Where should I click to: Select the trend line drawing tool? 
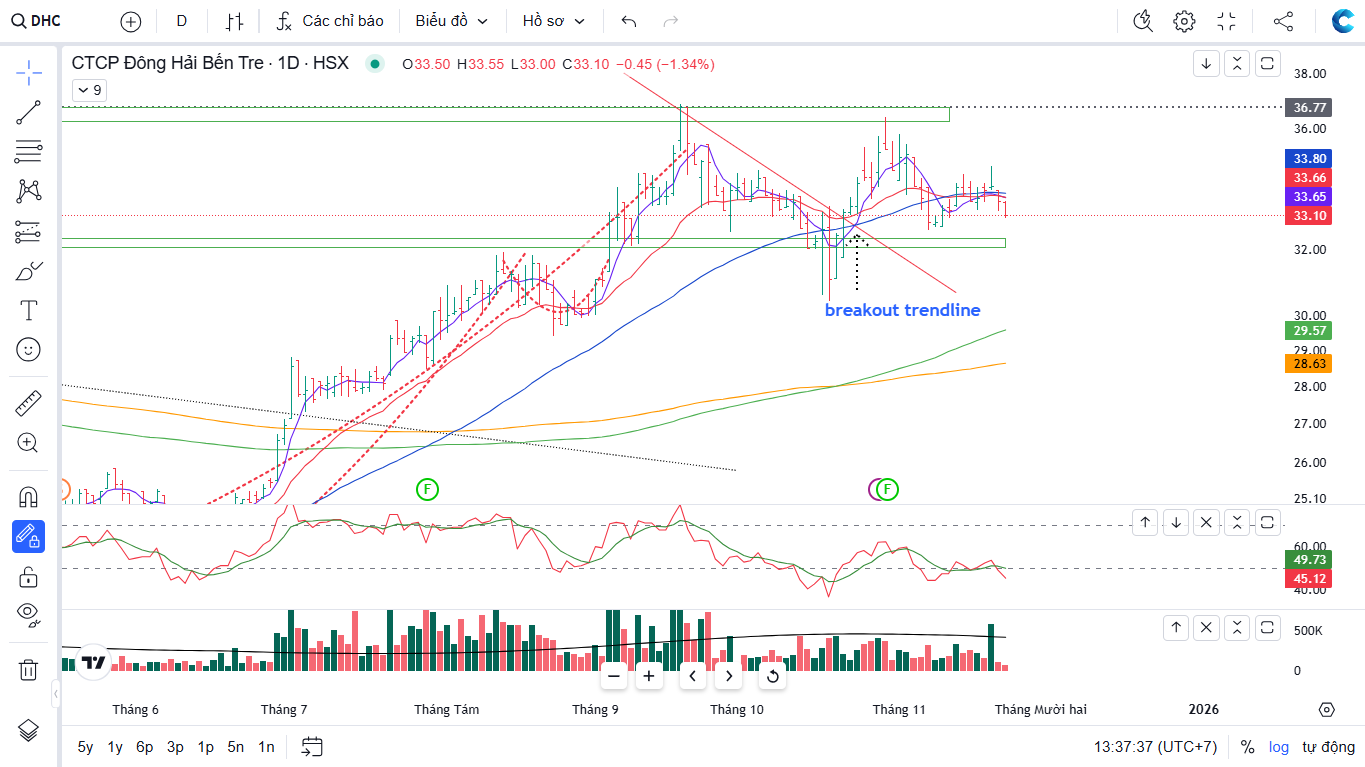tap(28, 112)
